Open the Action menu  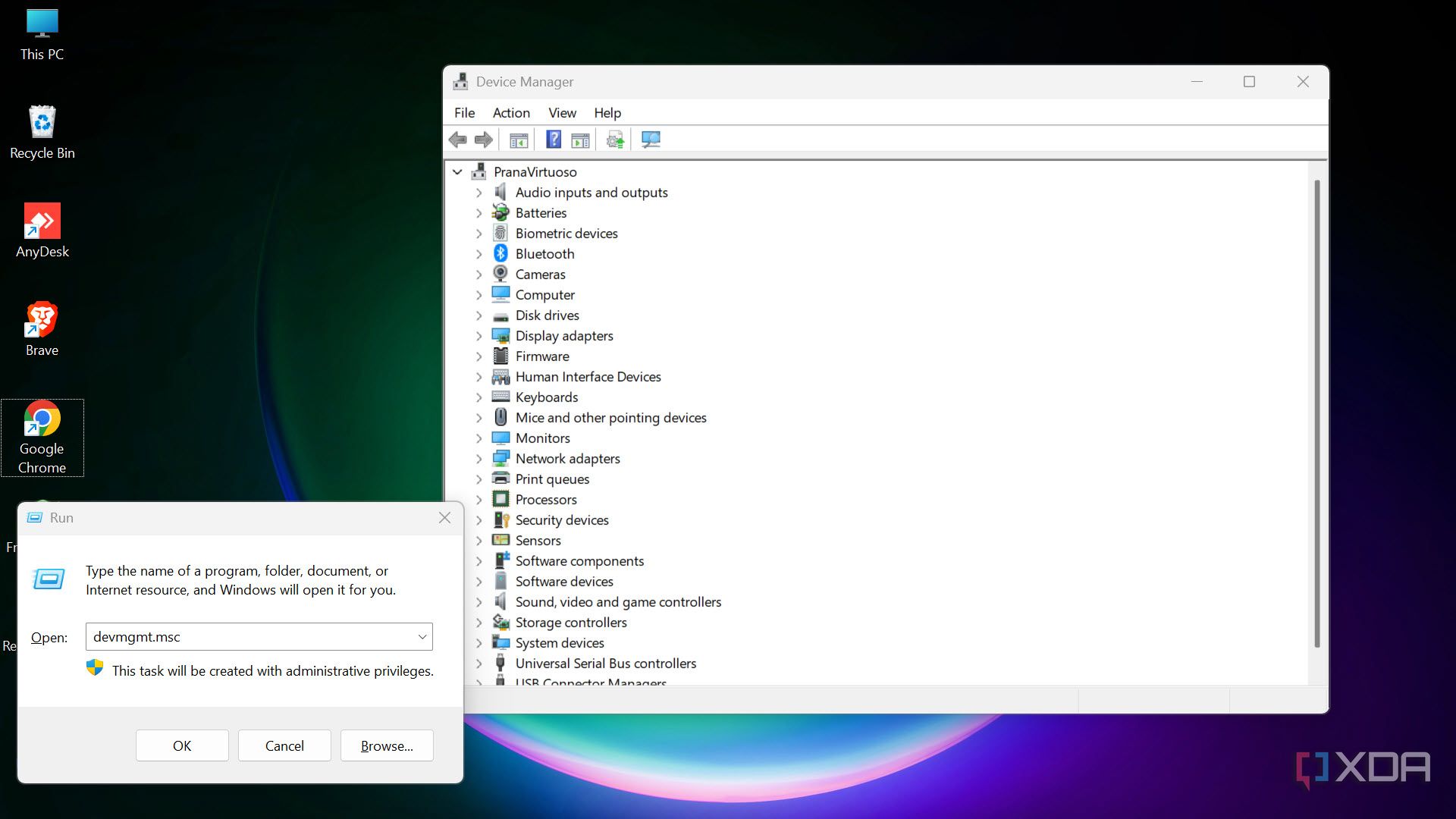click(x=511, y=113)
